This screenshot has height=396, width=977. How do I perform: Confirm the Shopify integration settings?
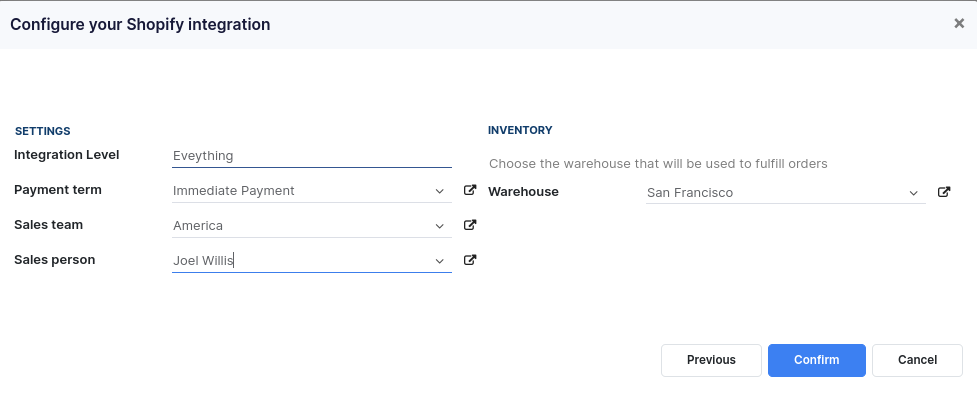[x=816, y=360]
